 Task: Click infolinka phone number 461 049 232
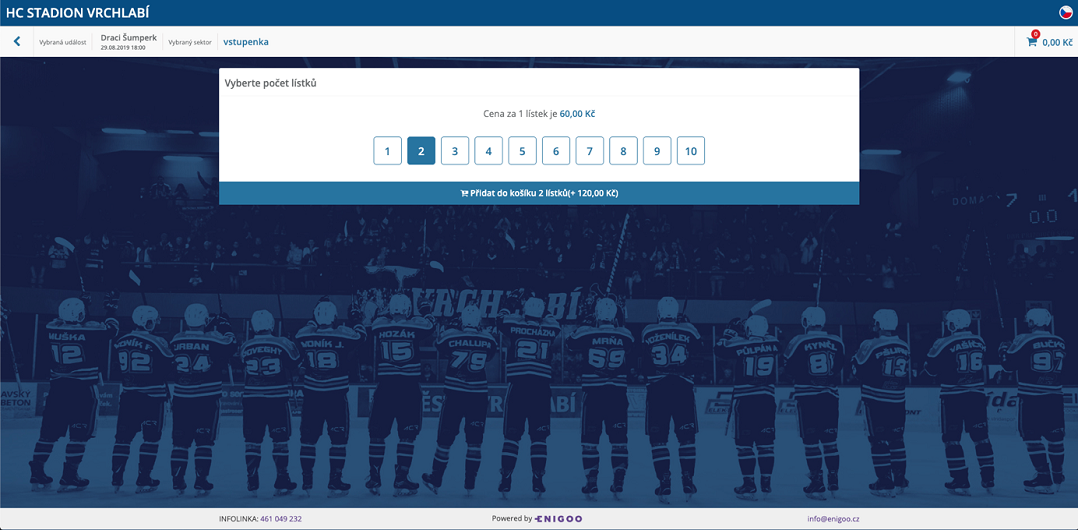pyautogui.click(x=281, y=519)
